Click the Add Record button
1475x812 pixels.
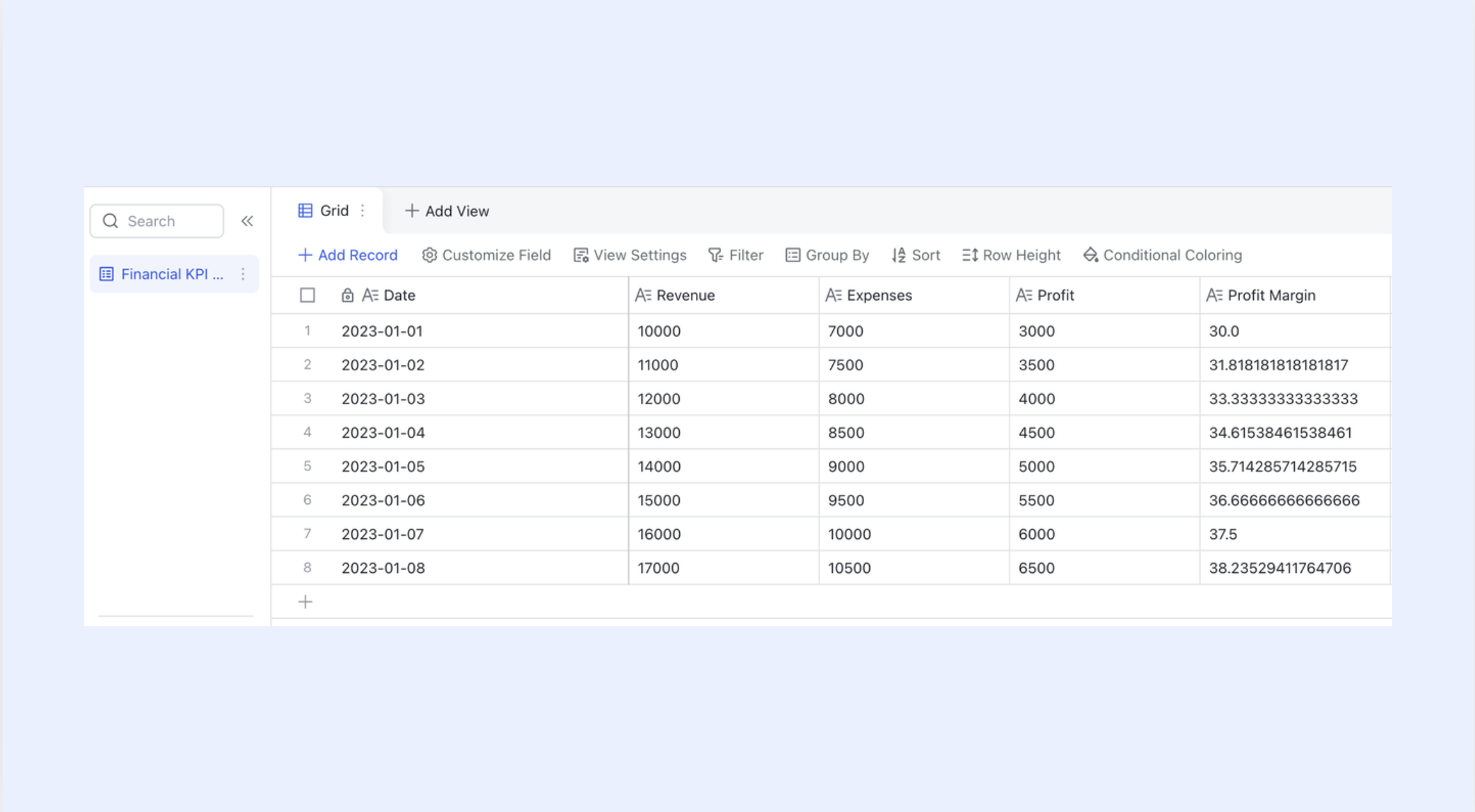tap(348, 255)
